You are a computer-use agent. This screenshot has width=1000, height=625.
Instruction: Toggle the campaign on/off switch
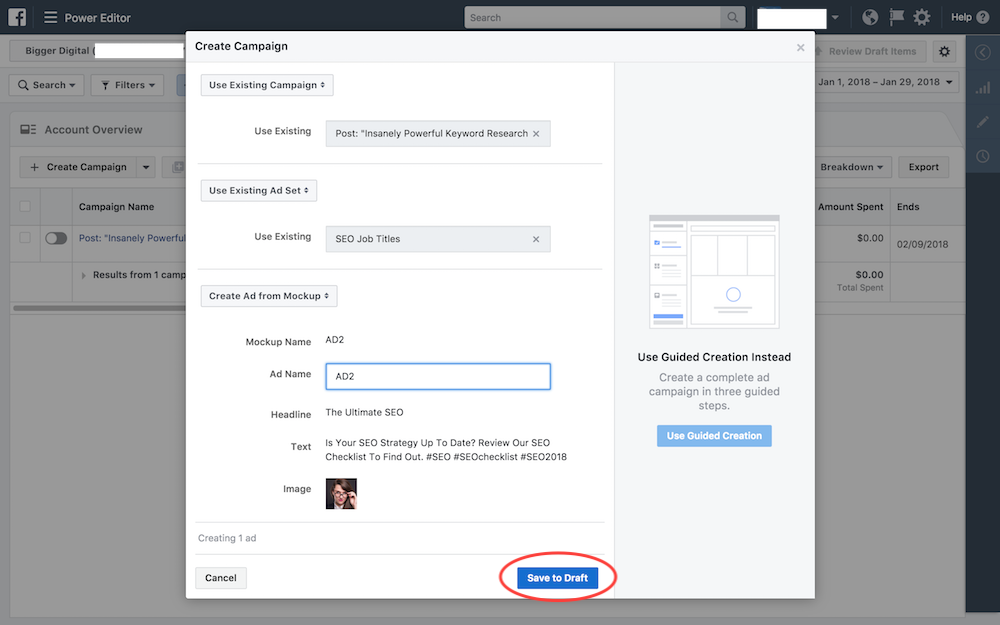pyautogui.click(x=56, y=238)
